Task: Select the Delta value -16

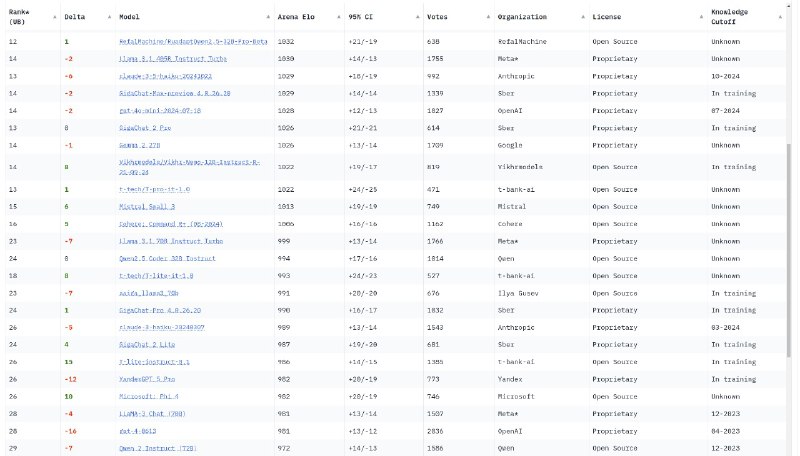Action: 70,431
